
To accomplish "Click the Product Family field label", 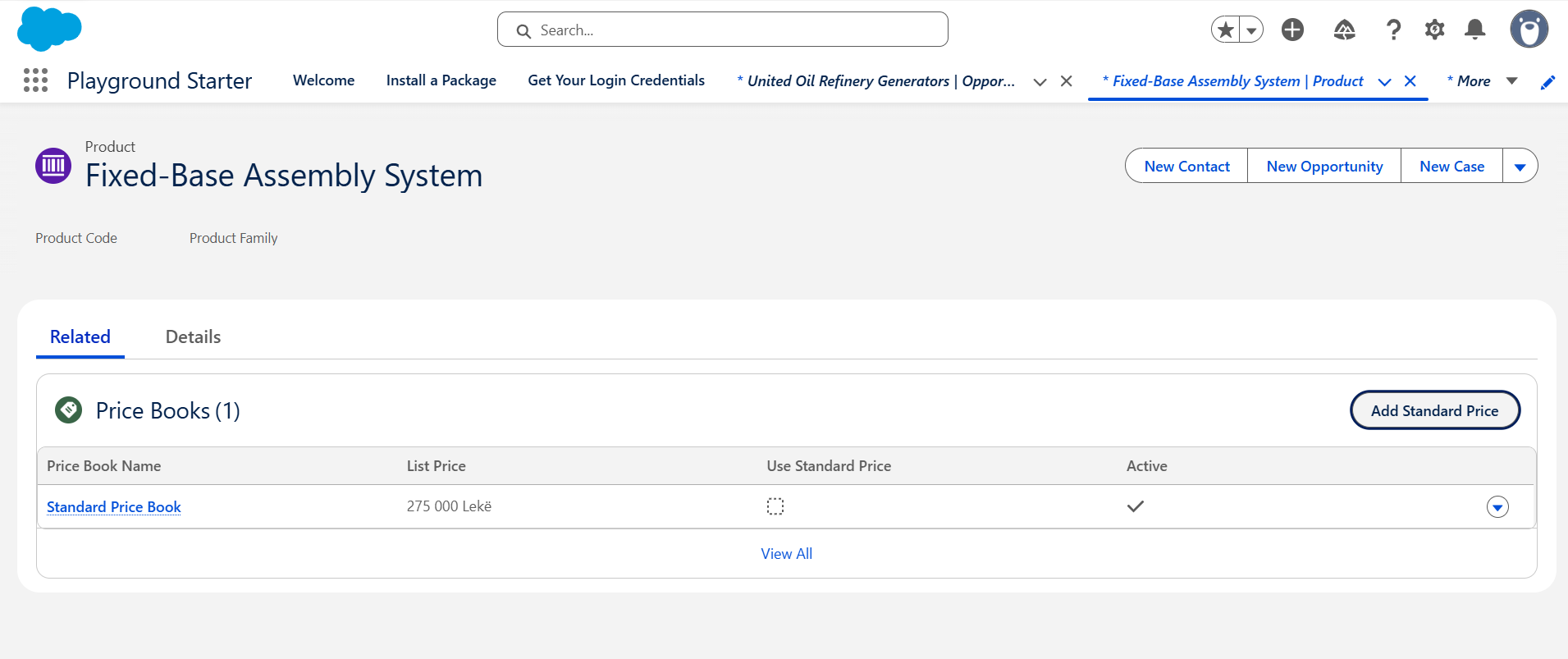I will coord(234,238).
